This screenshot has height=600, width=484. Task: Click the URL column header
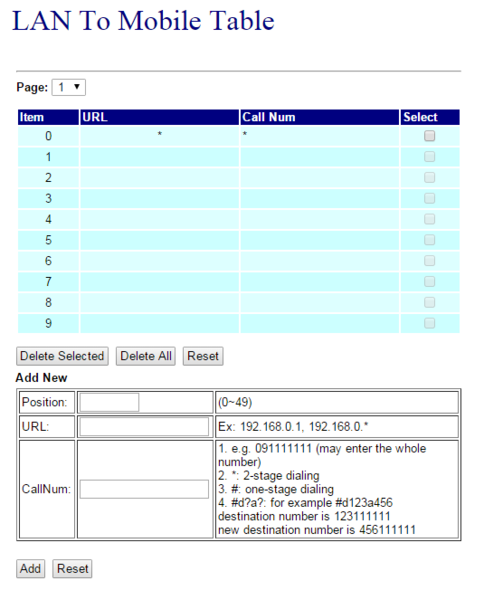coord(160,117)
